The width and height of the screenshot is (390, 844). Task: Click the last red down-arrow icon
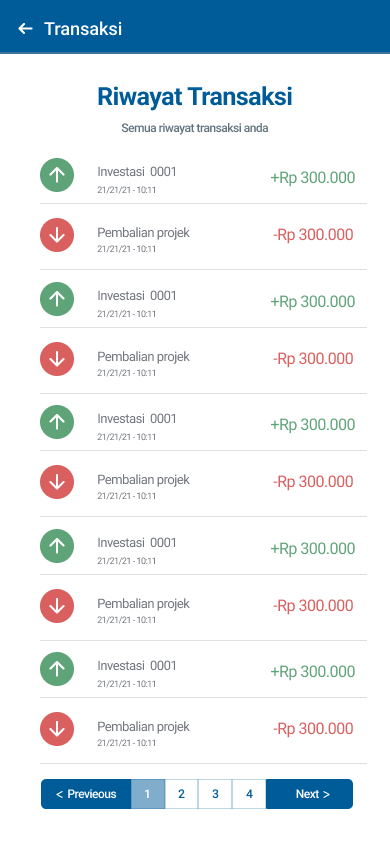pos(57,729)
